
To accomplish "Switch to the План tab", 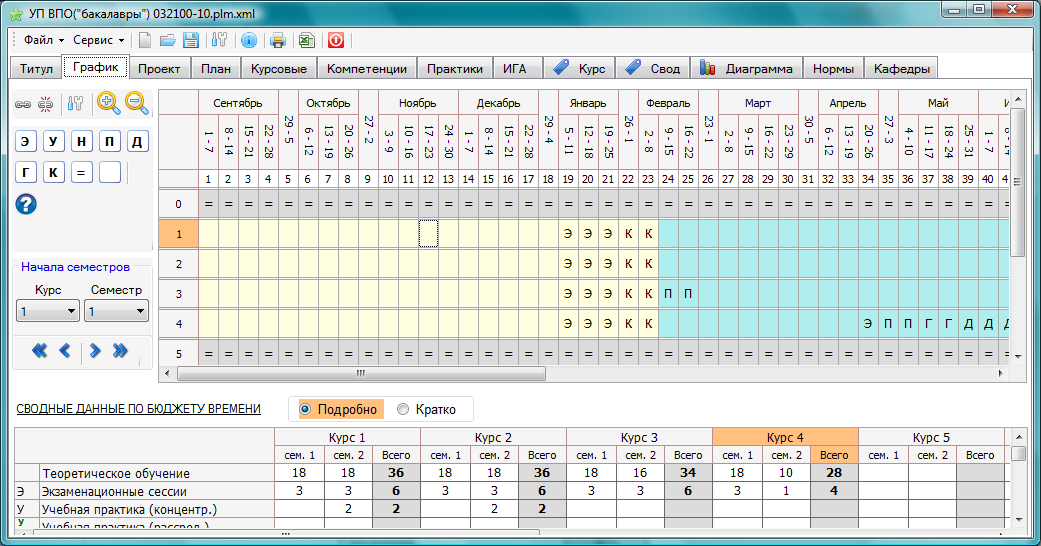I will click(x=216, y=68).
